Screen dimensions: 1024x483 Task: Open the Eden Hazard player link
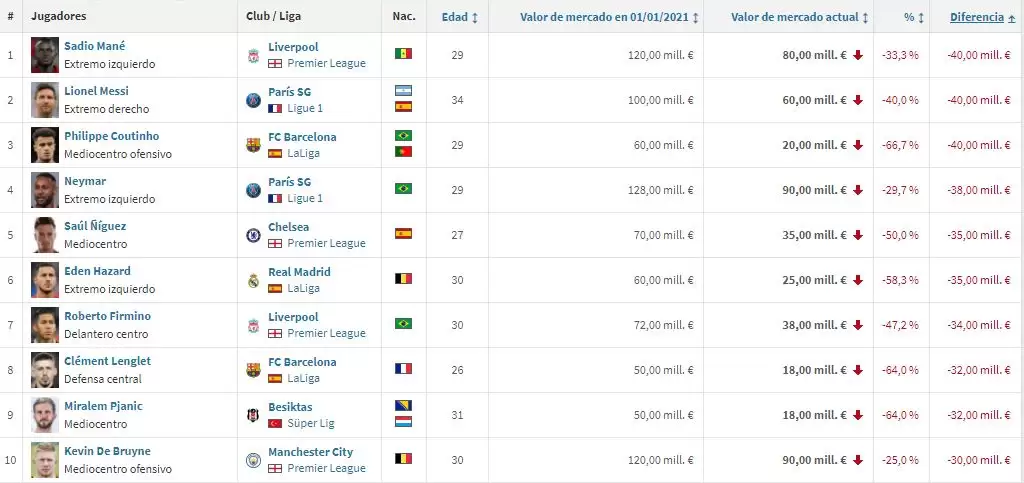point(97,271)
